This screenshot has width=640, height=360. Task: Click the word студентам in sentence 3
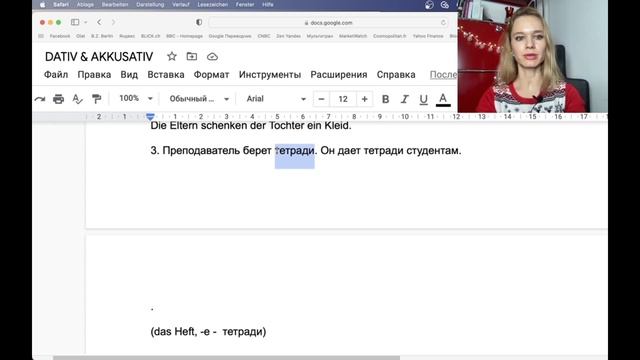click(x=433, y=151)
